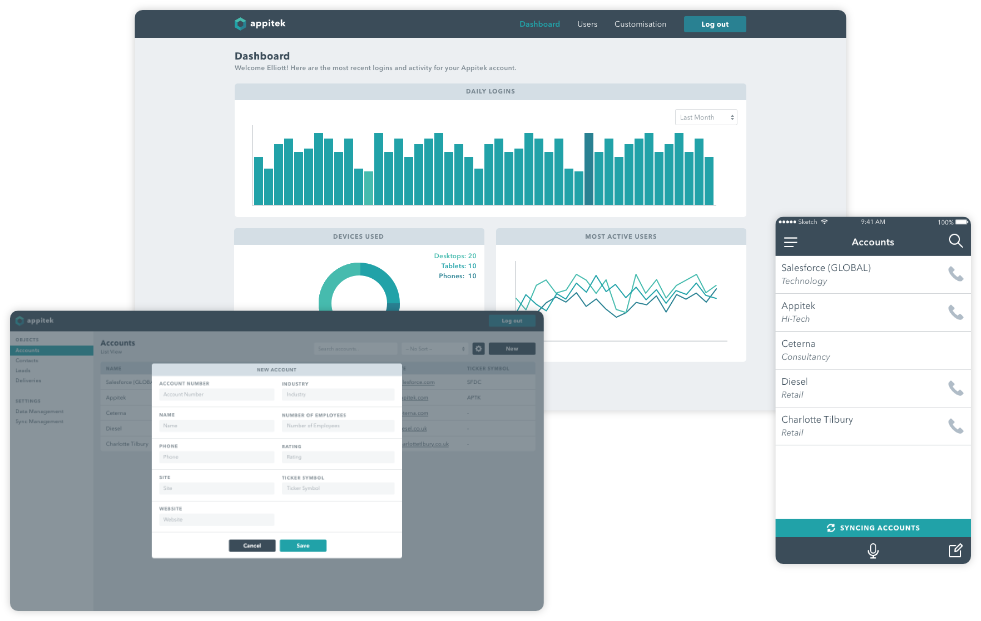981x621 pixels.
Task: Open Data Management under Settings
Action: point(39,411)
